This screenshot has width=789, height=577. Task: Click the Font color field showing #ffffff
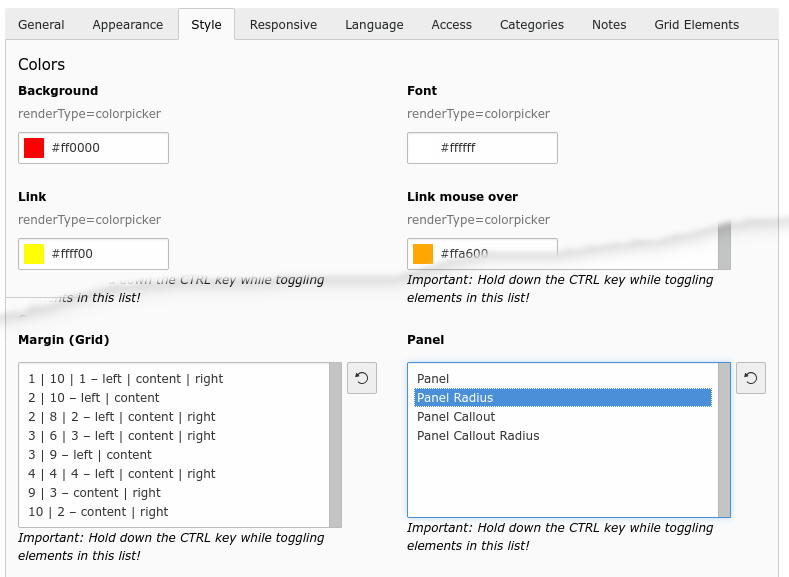coord(482,148)
